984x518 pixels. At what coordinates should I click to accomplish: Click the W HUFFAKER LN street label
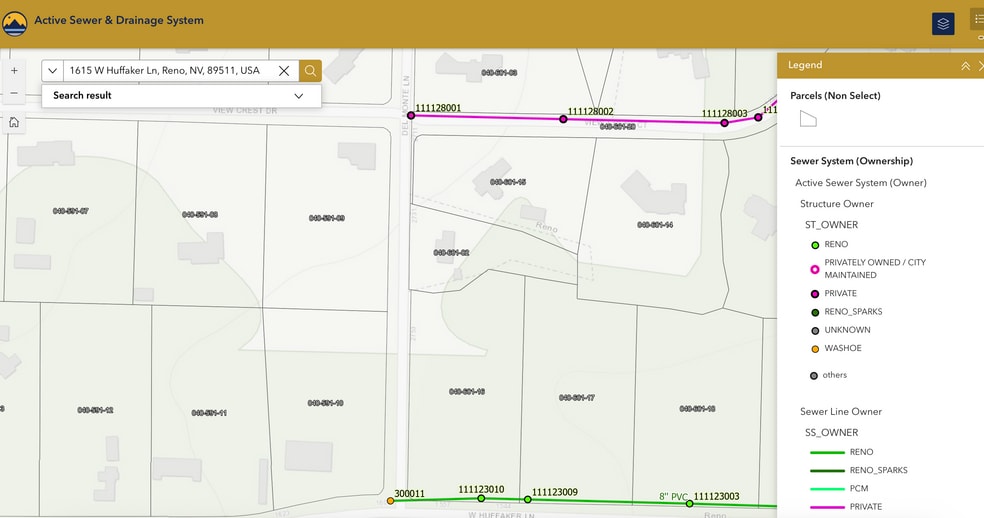click(501, 514)
